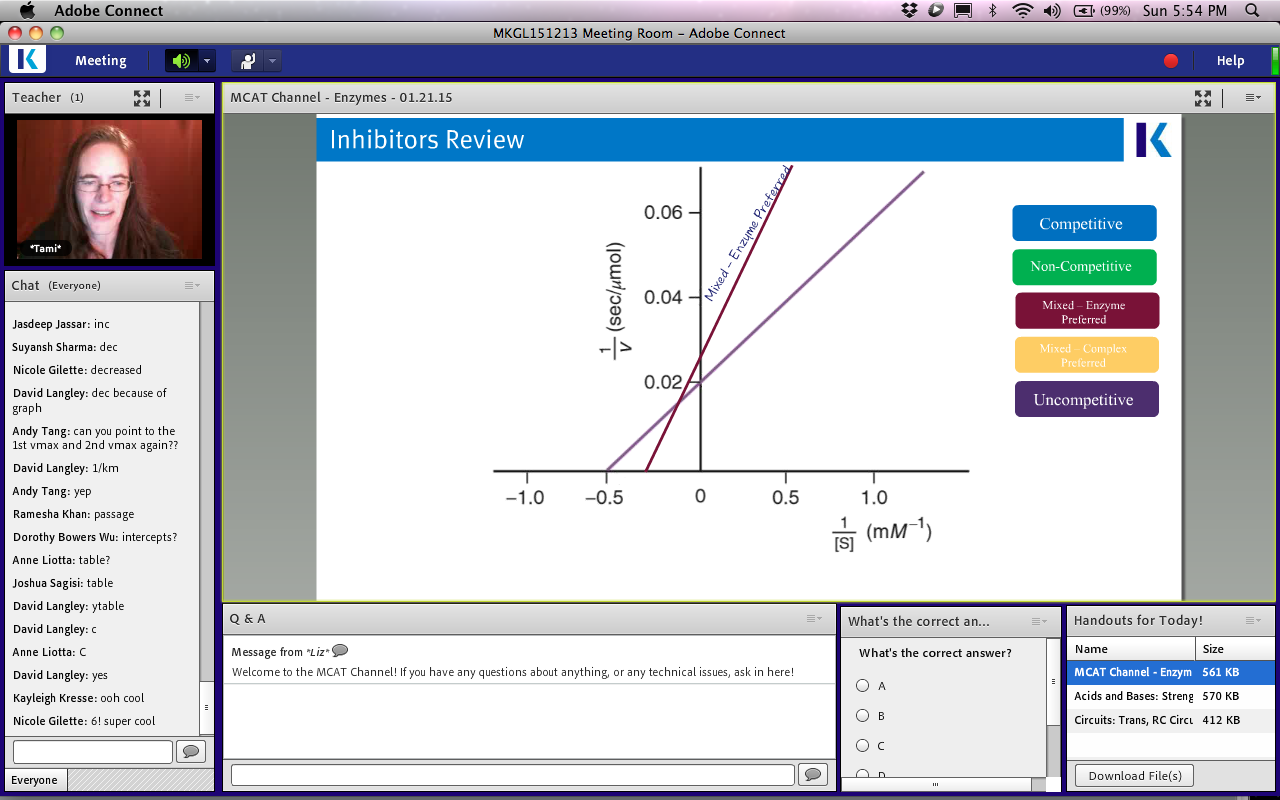Viewport: 1280px width, 800px height.
Task: Open raise hand status dropdown arrow
Action: 272,61
